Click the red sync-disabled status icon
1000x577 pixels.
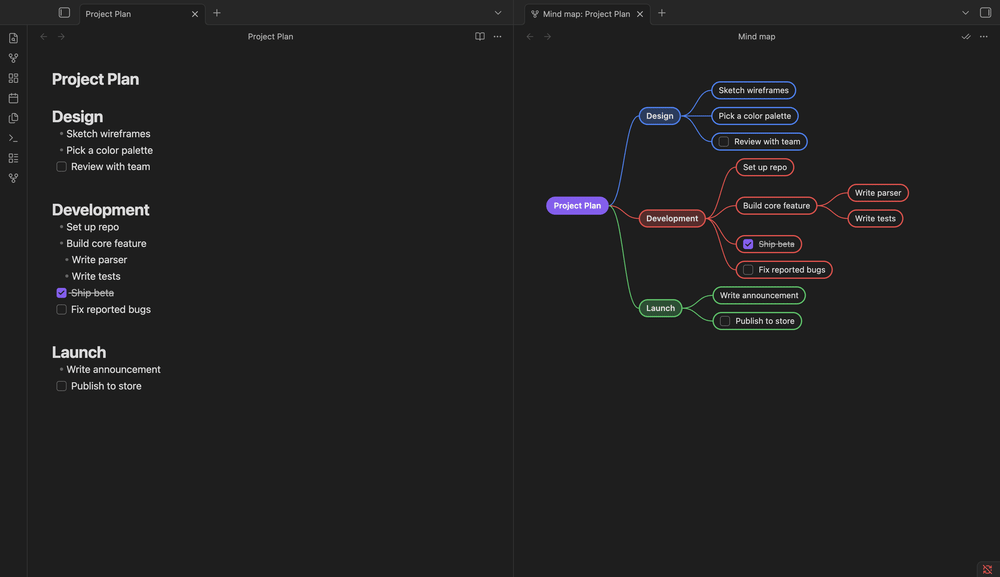coord(987,569)
